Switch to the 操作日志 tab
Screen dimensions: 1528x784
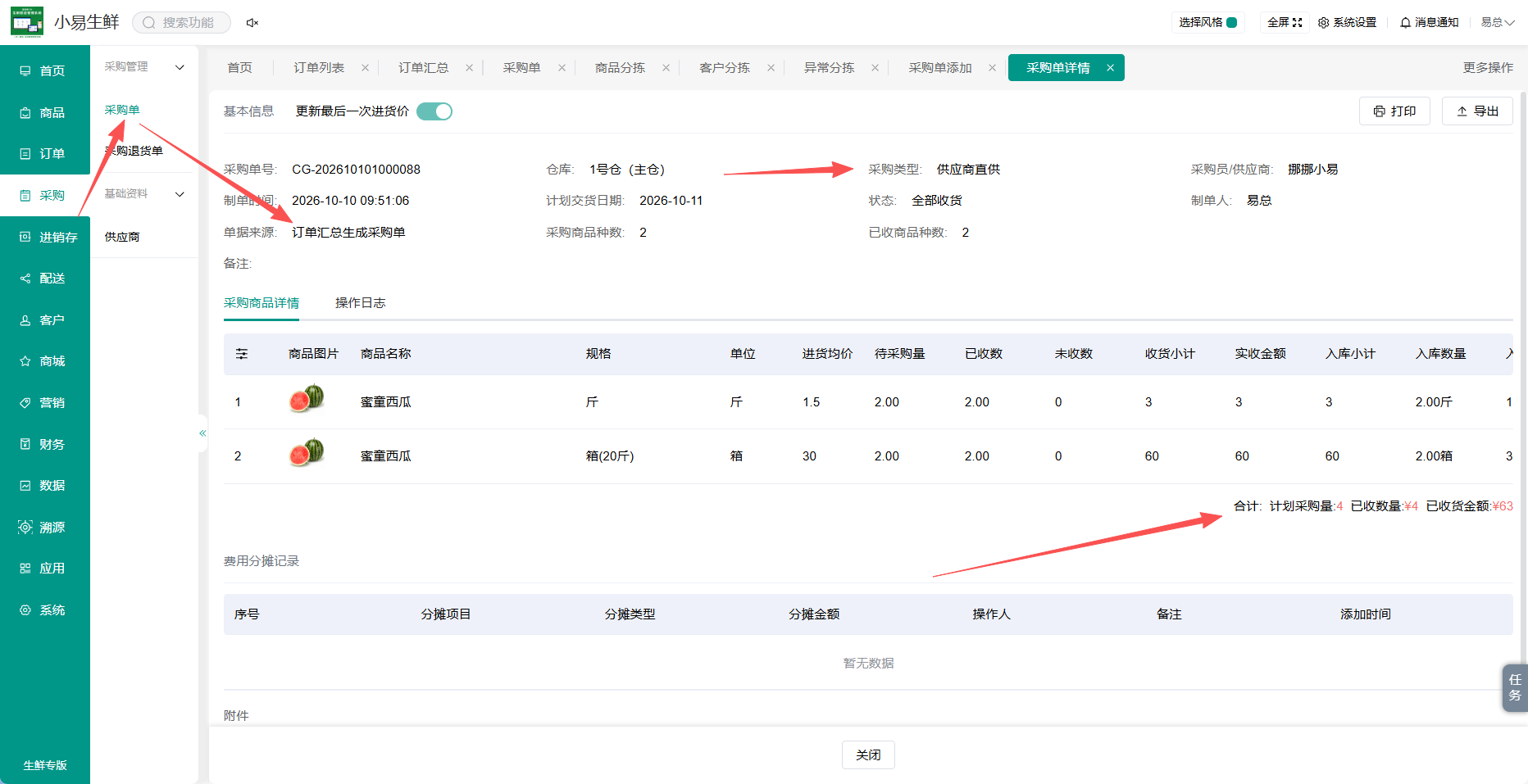(x=360, y=303)
